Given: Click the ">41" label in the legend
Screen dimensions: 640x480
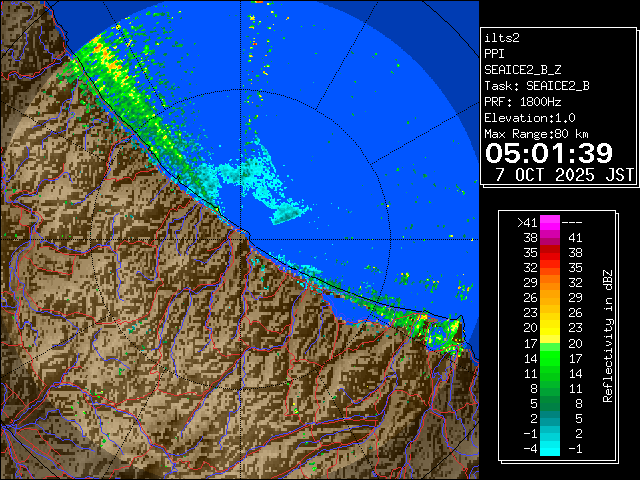Looking at the screenshot, I should pos(527,222).
